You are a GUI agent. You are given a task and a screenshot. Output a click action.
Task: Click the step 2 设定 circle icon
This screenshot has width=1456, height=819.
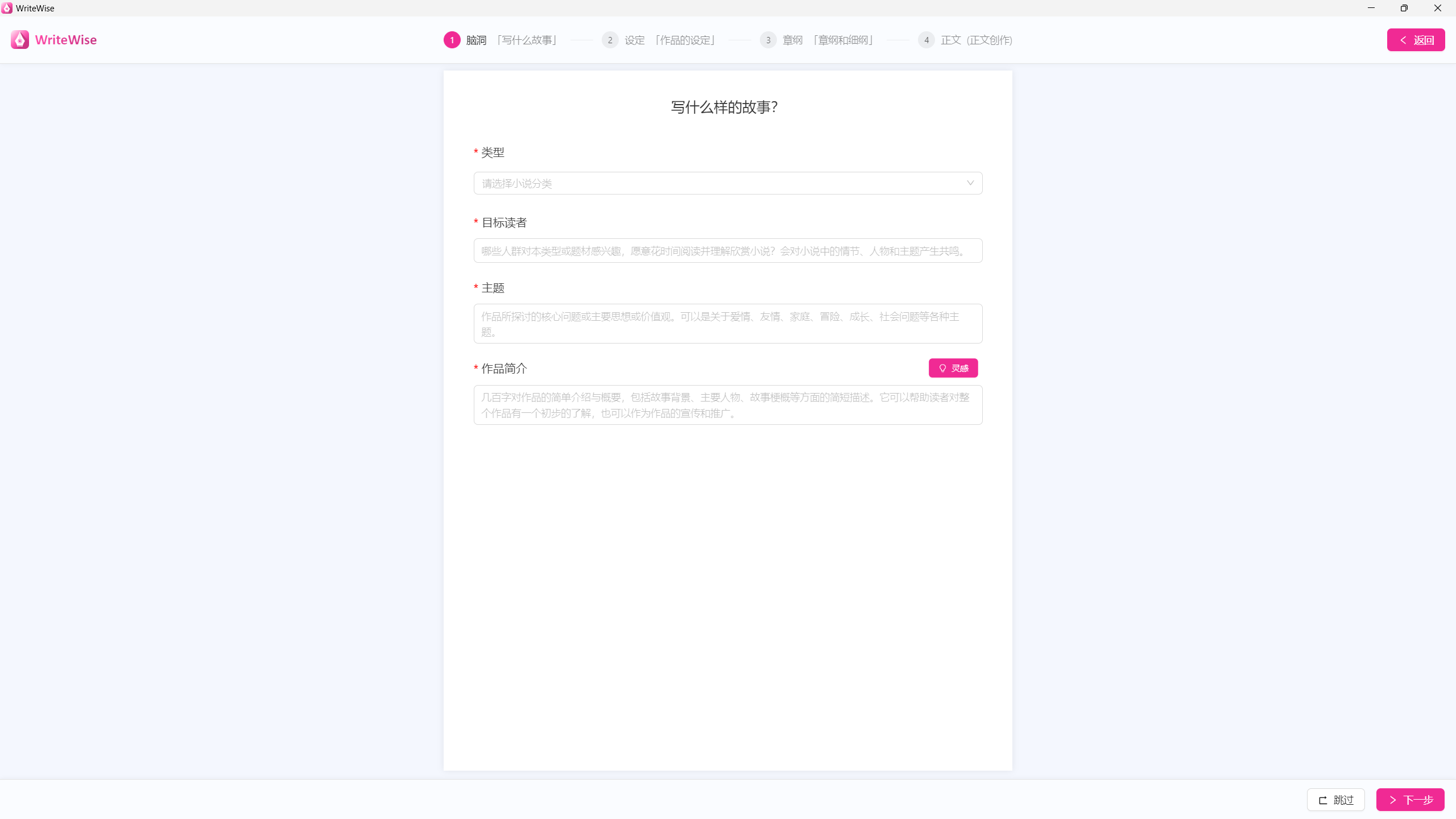610,40
